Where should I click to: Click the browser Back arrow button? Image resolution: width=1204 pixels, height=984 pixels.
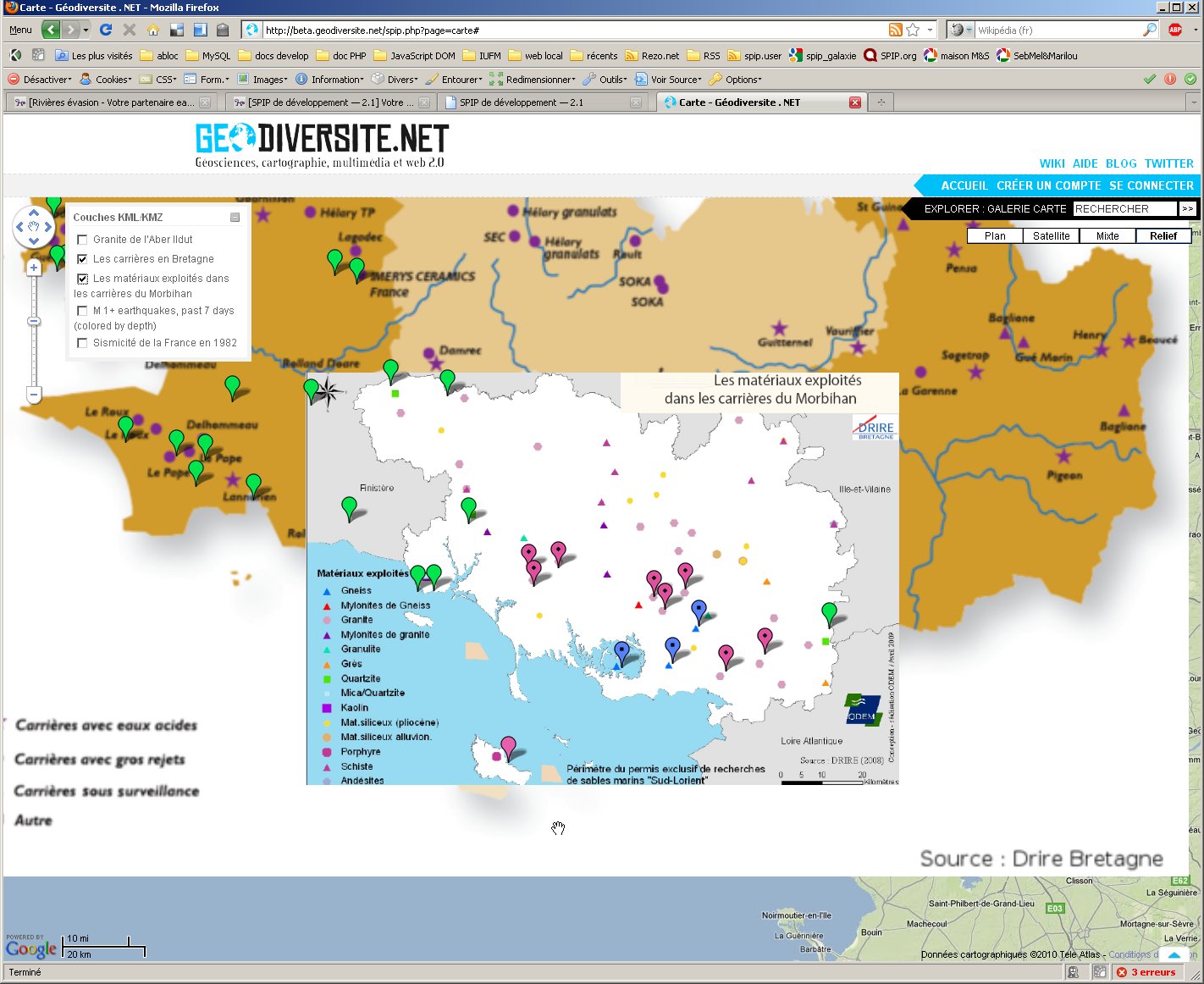(x=51, y=30)
